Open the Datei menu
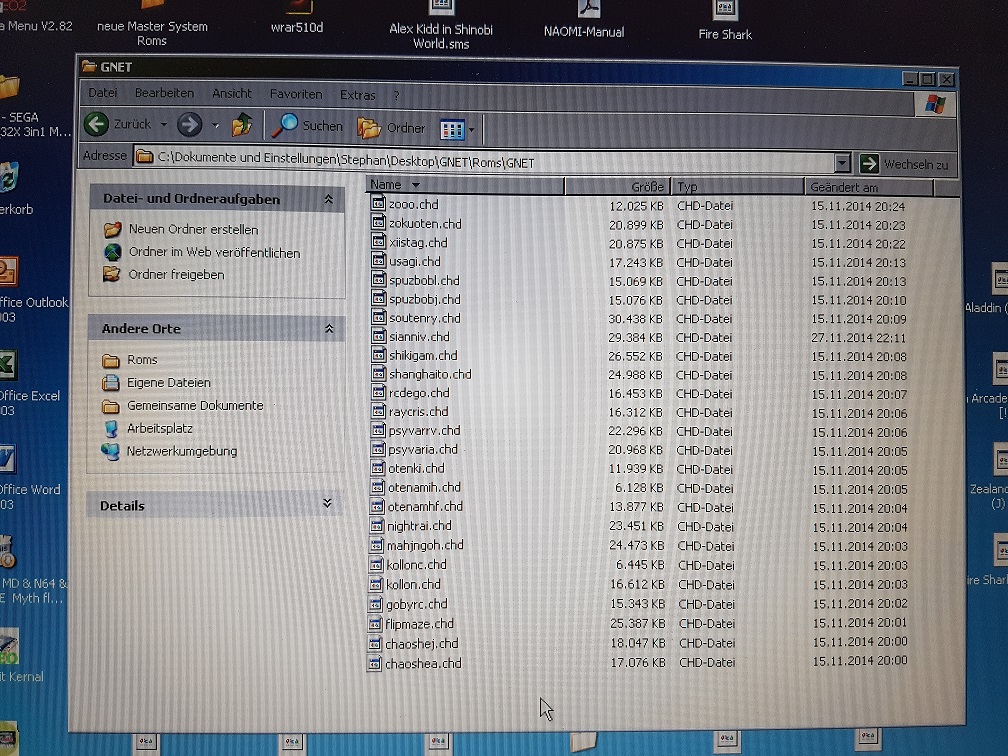Image resolution: width=1008 pixels, height=756 pixels. click(x=103, y=93)
